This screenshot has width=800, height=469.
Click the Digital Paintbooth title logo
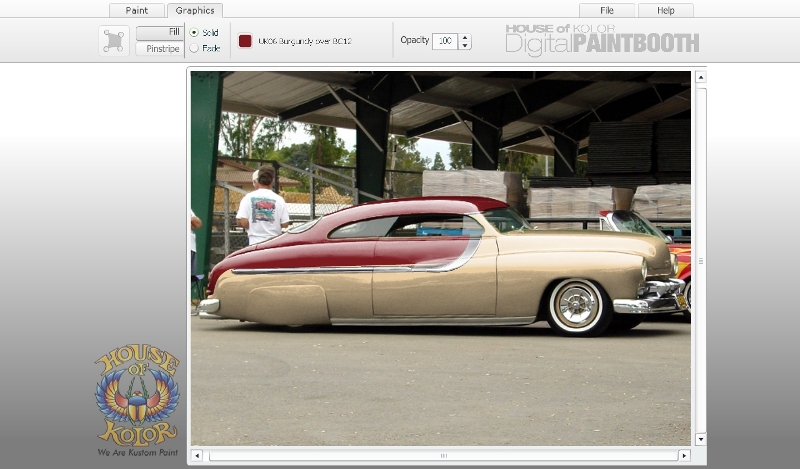tap(601, 40)
